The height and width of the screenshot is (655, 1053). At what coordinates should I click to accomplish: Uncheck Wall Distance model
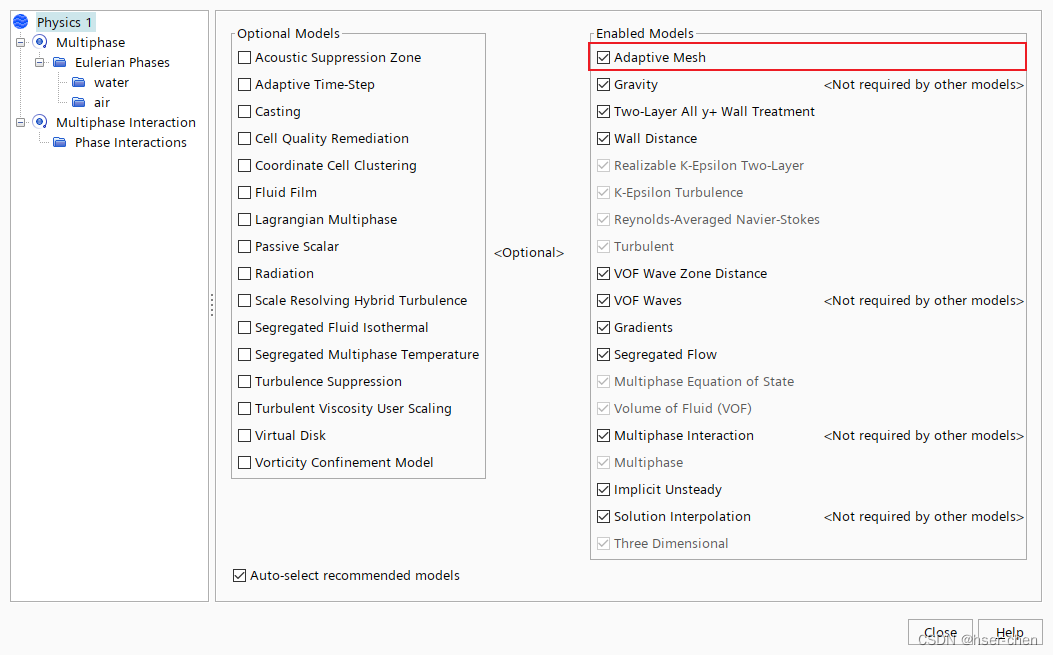(604, 138)
